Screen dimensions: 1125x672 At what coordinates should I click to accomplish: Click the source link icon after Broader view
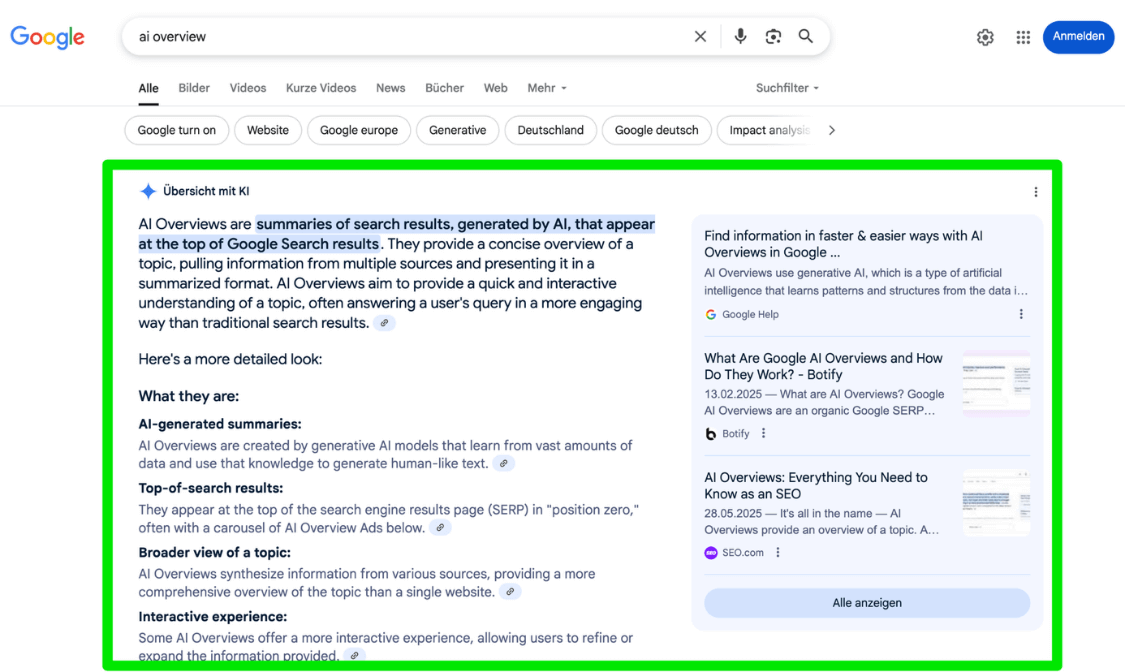click(x=510, y=592)
